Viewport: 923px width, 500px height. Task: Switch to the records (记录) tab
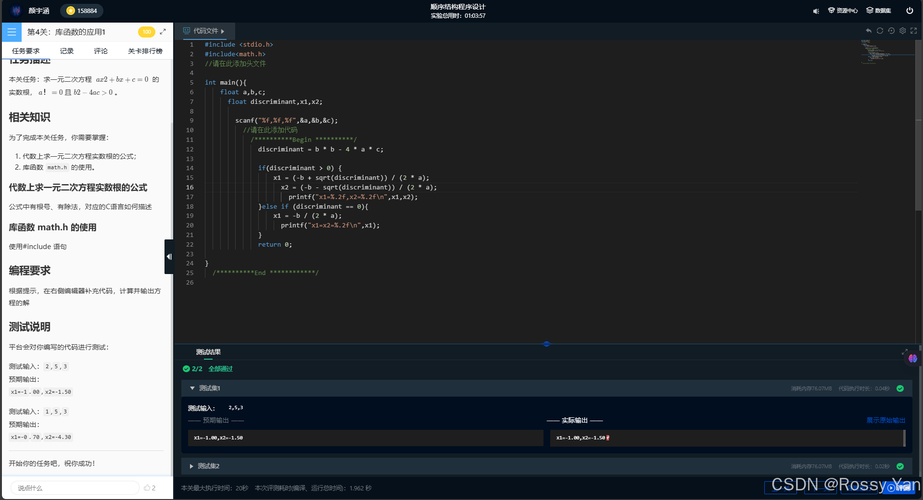point(67,51)
